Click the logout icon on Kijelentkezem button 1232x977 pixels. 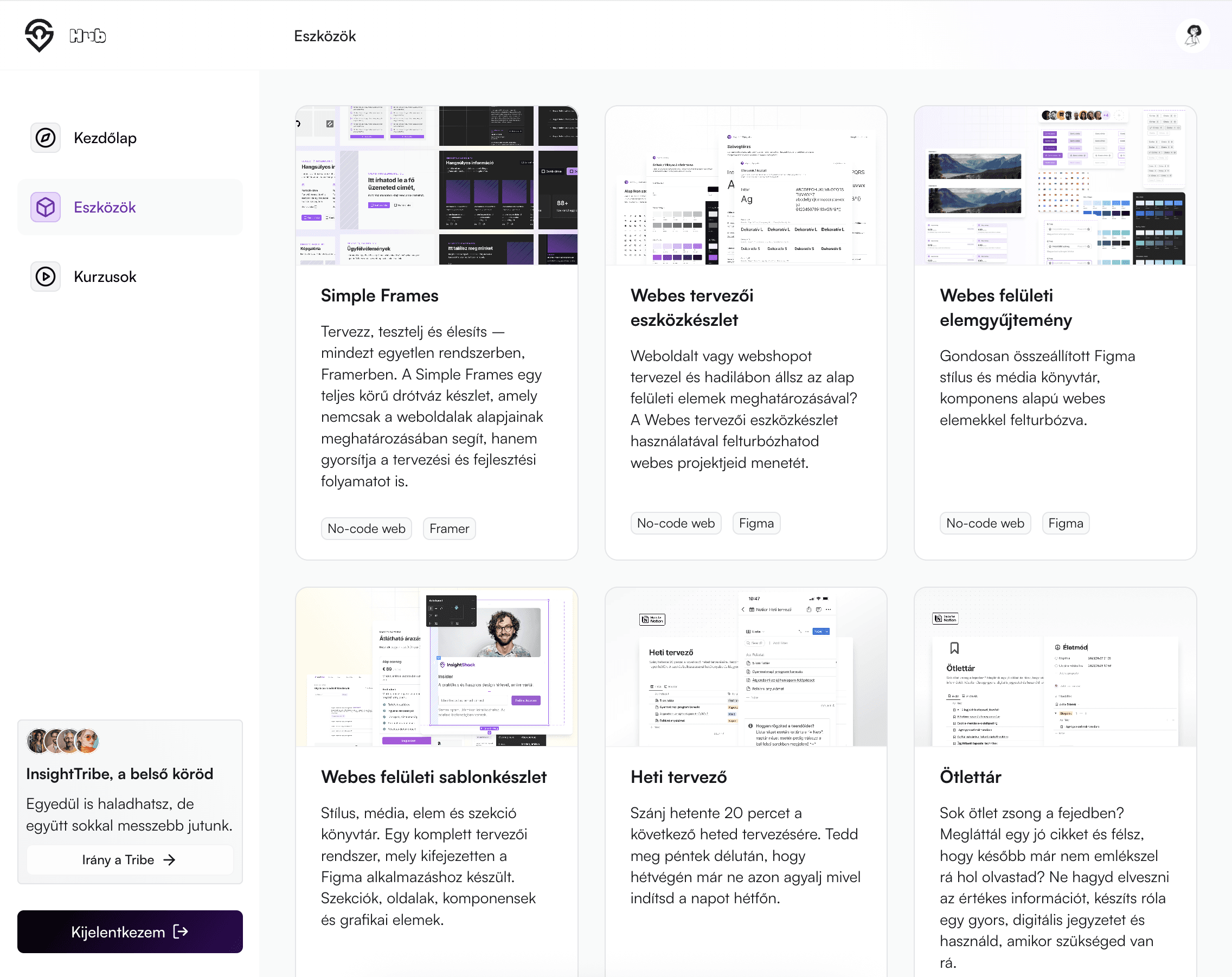[x=181, y=932]
